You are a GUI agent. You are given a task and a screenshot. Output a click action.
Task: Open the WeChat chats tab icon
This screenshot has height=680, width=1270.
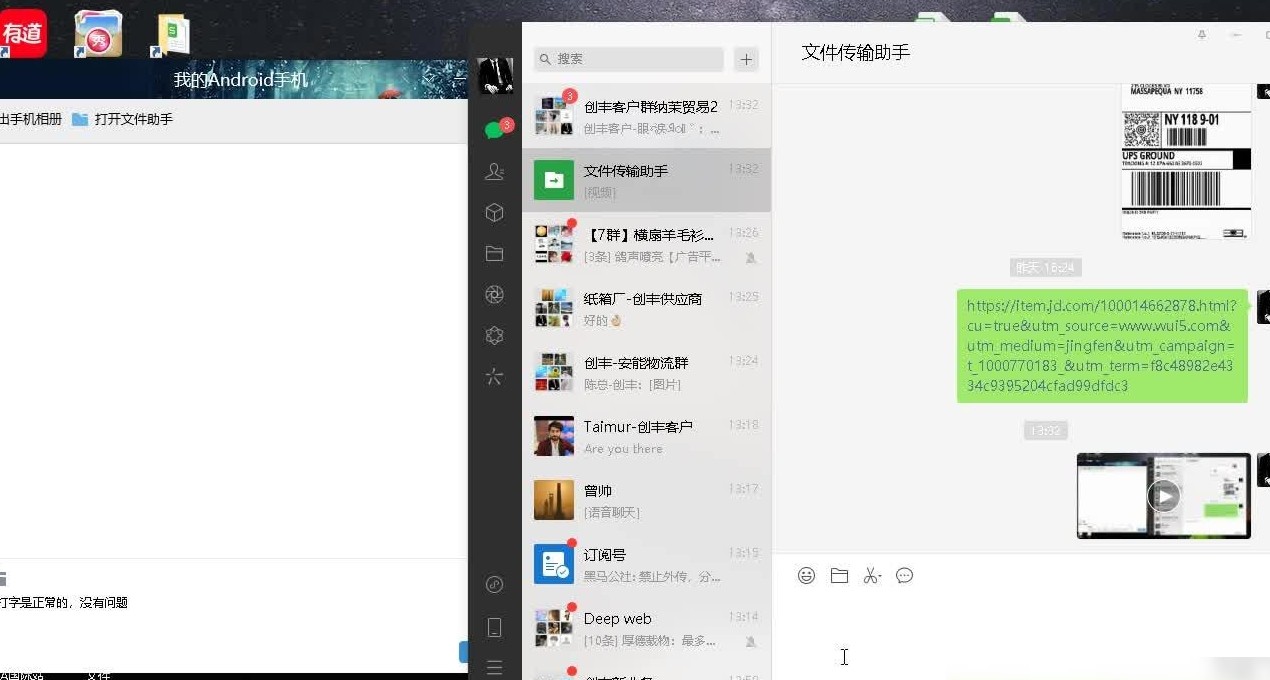click(x=495, y=130)
